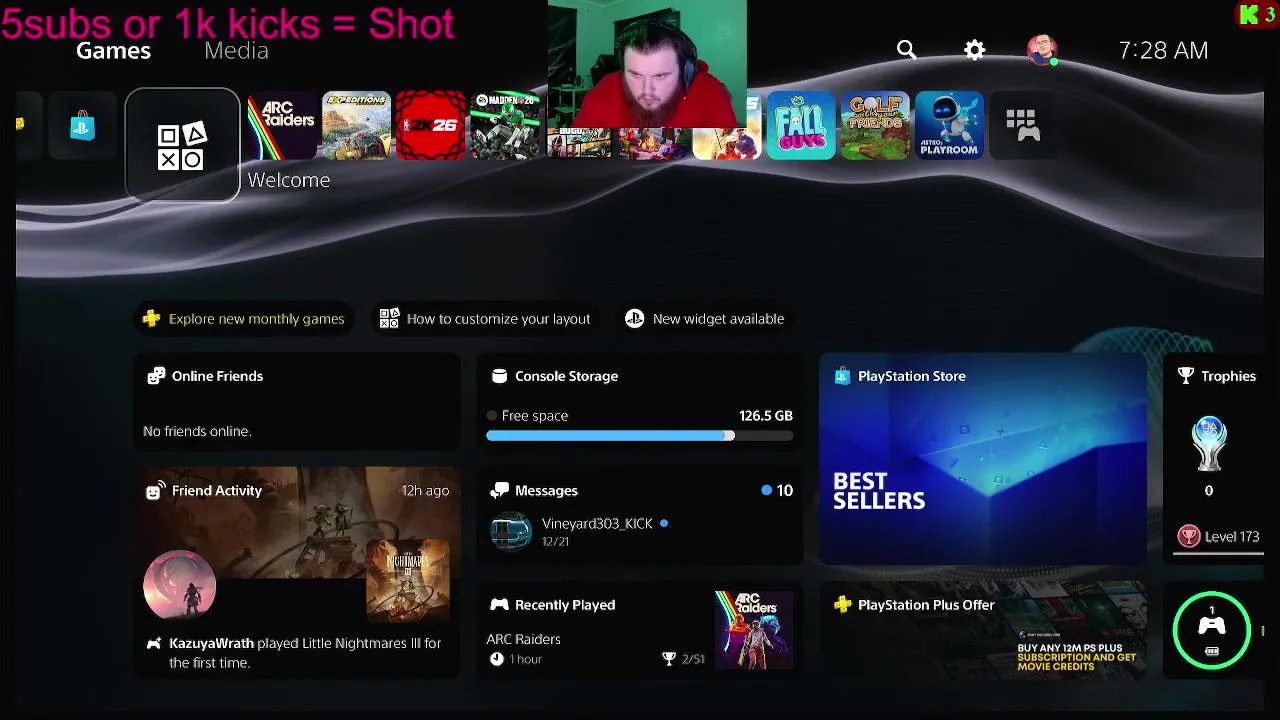Select the Games tab
1280x720 pixels.
113,51
